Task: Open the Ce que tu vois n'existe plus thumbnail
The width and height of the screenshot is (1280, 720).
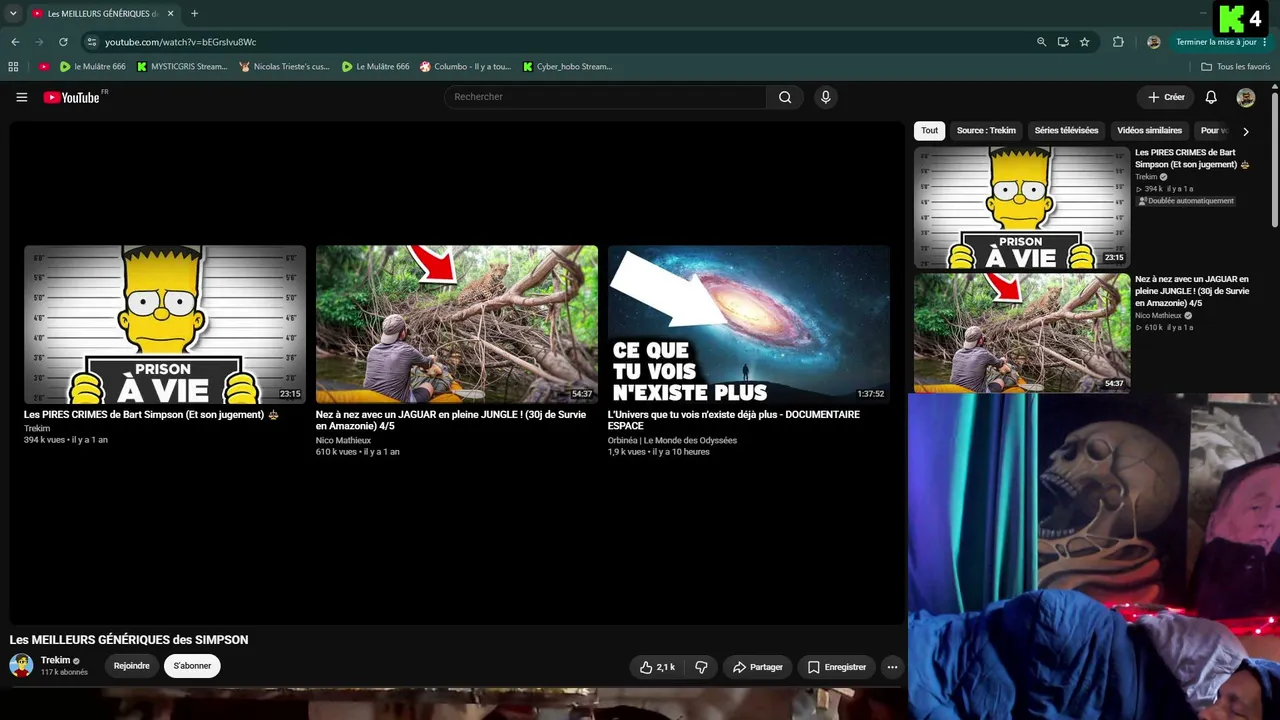Action: [749, 324]
